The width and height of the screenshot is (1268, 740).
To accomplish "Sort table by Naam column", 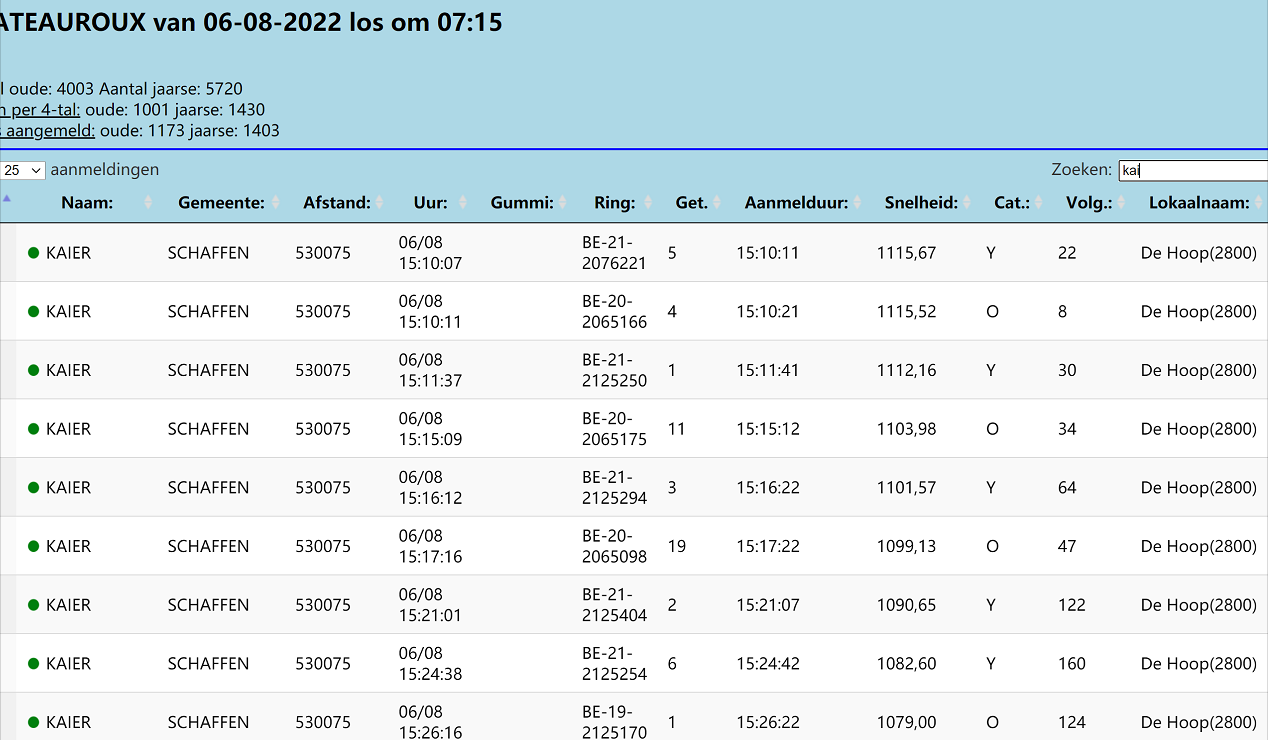I will [87, 203].
